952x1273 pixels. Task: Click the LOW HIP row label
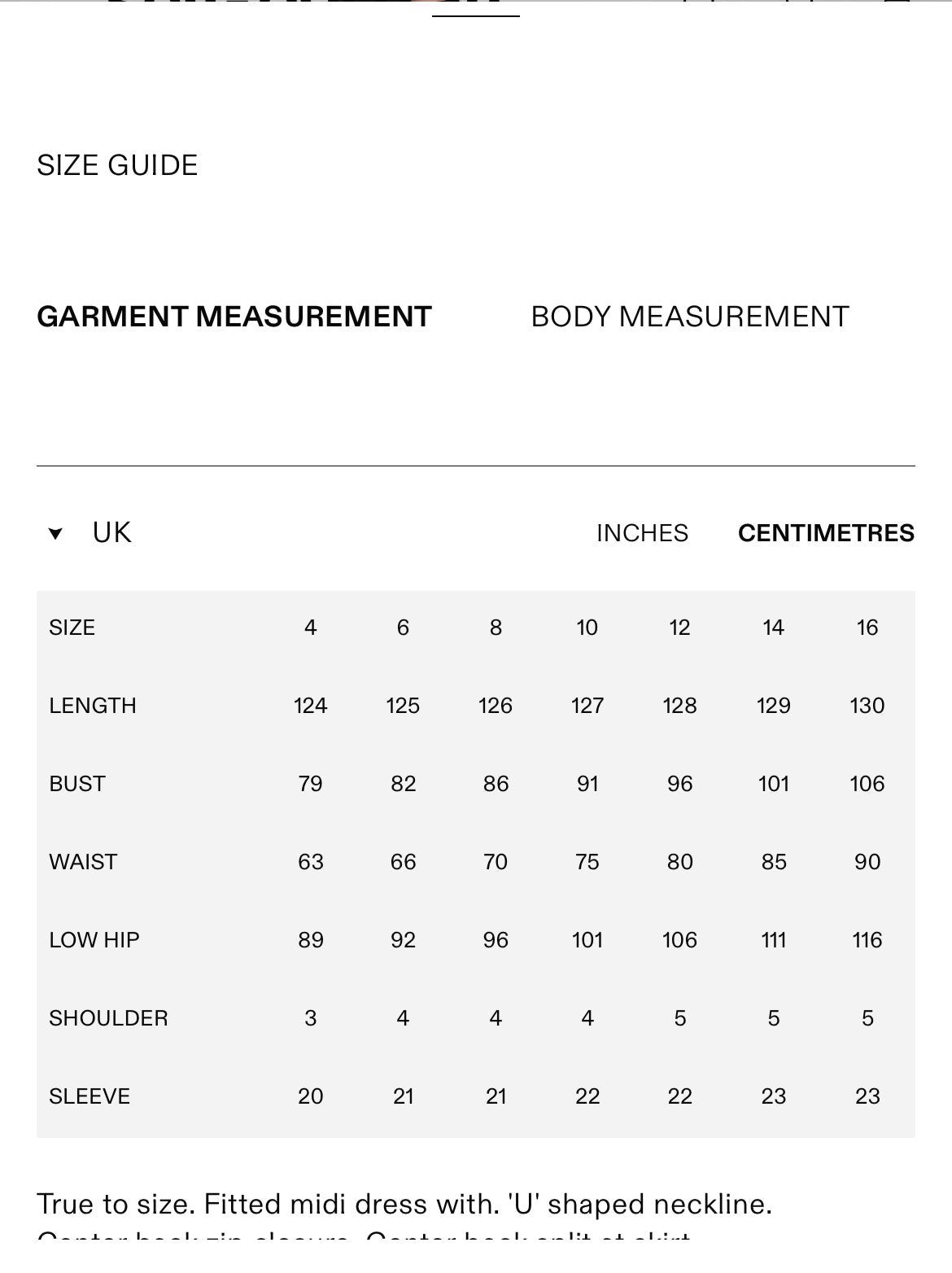[x=94, y=940]
